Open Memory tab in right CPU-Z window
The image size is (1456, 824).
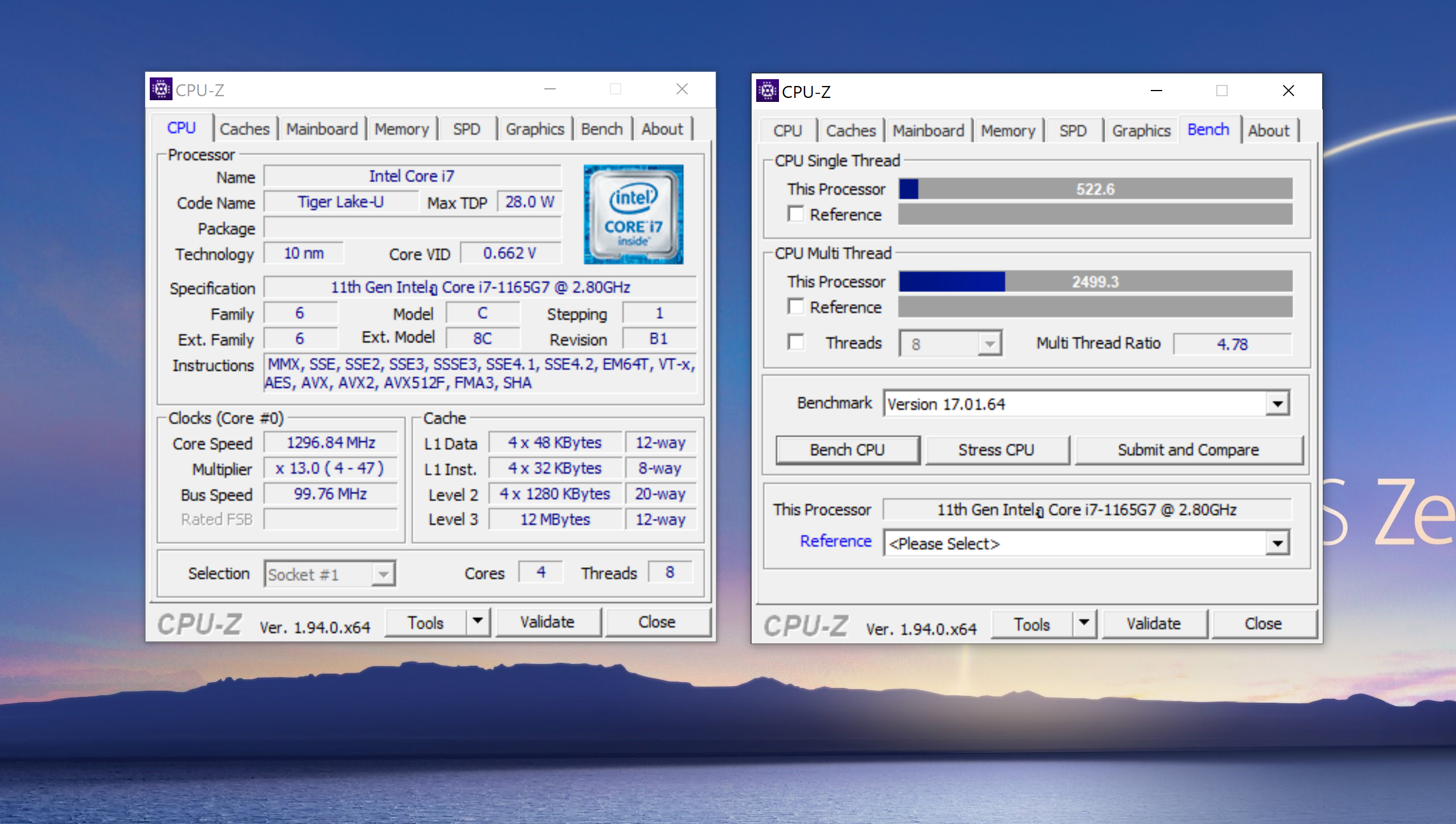(x=1008, y=131)
